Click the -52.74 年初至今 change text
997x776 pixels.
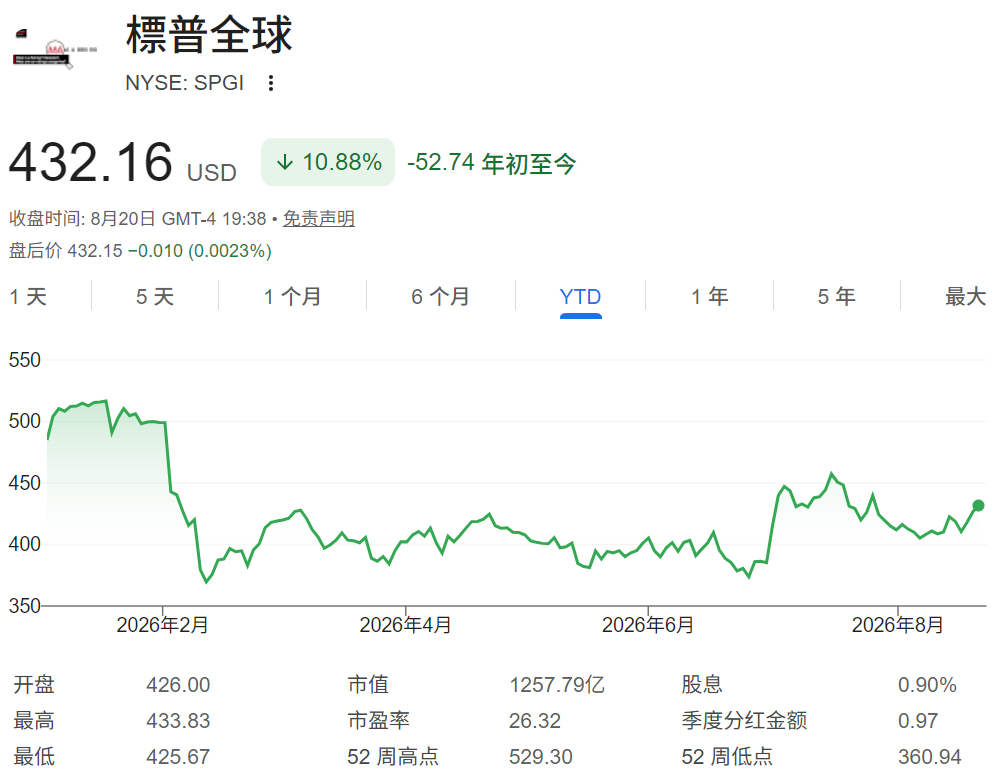pyautogui.click(x=492, y=163)
